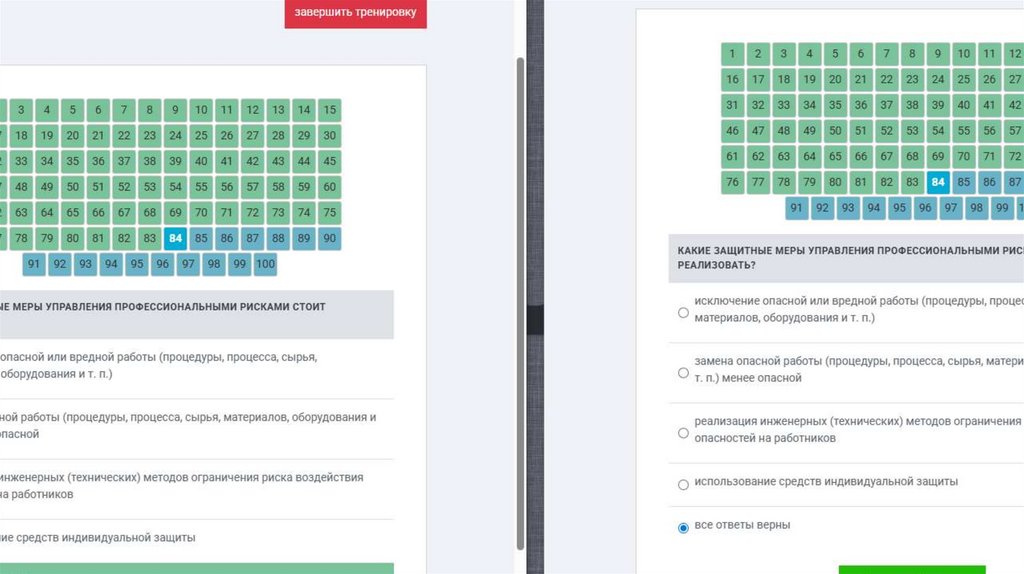Go to question 1
Image resolution: width=1024 pixels, height=574 pixels.
733,54
